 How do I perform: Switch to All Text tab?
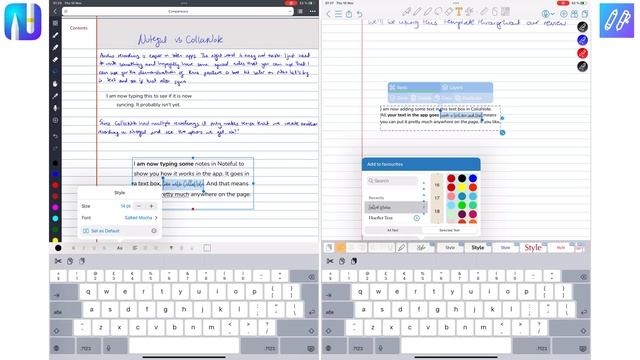(x=393, y=230)
